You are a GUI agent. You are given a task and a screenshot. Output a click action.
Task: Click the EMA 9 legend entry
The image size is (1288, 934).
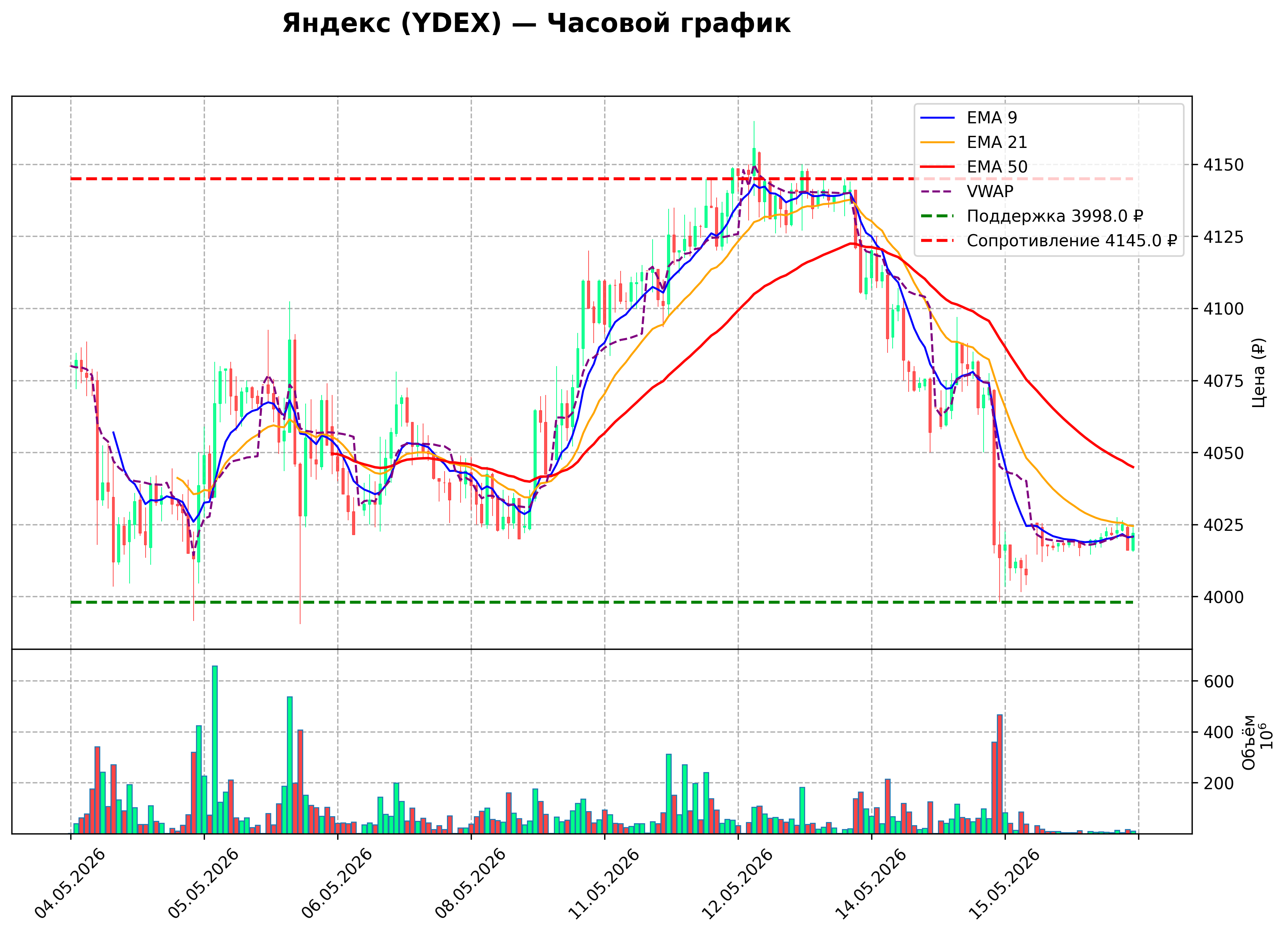point(969,117)
